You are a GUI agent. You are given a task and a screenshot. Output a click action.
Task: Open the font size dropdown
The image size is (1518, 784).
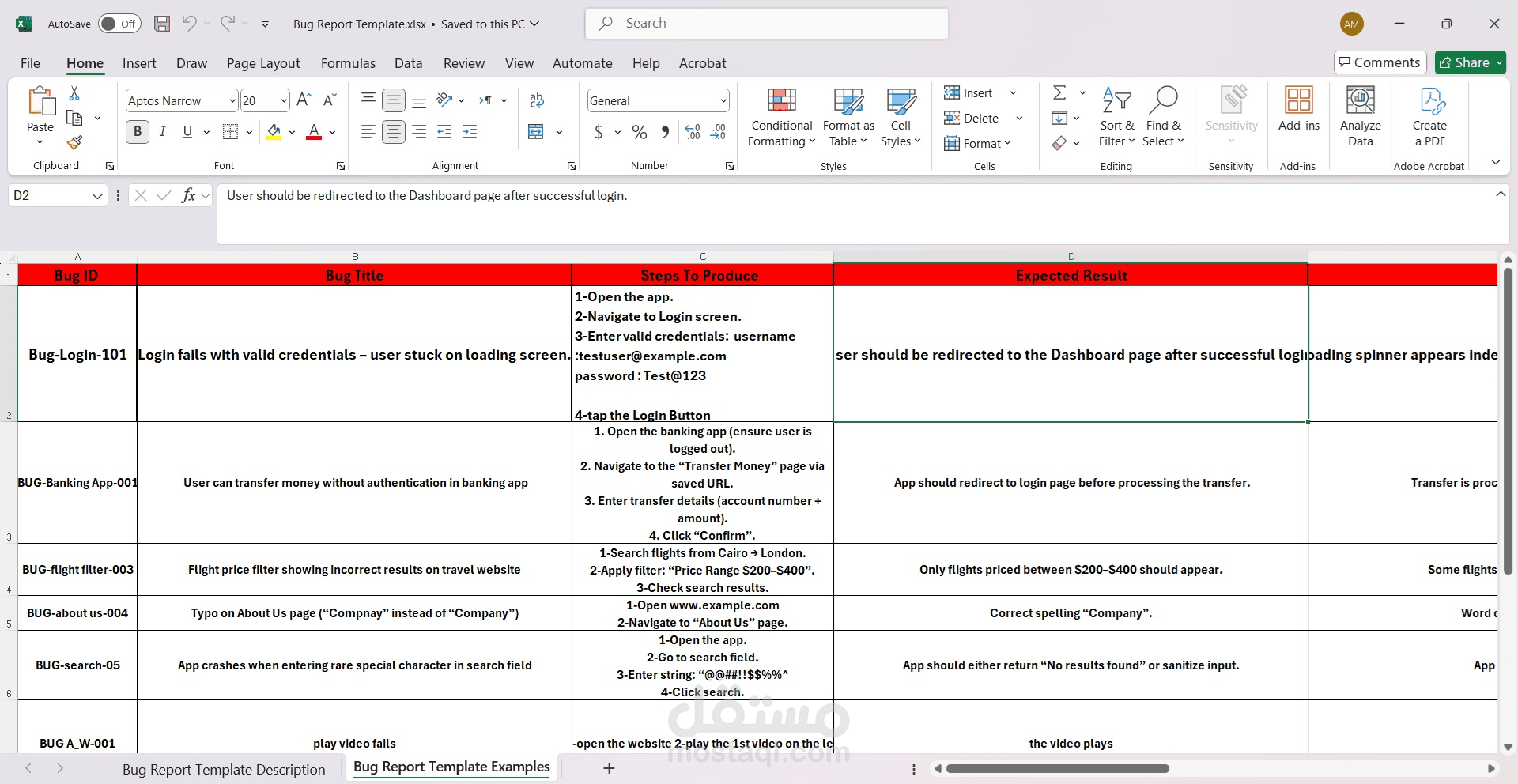(284, 100)
